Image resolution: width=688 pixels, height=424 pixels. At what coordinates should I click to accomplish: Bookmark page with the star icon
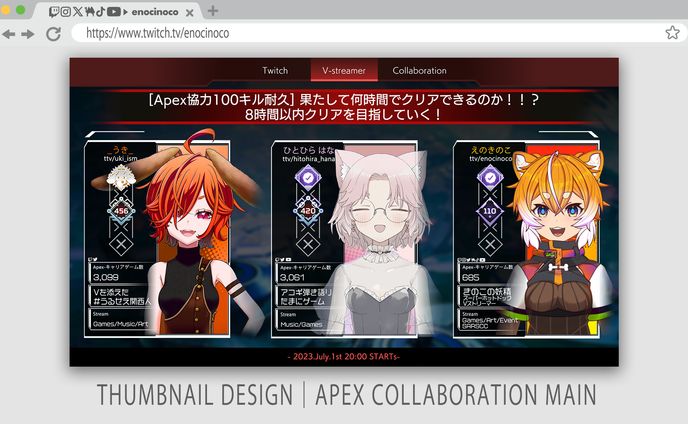672,32
